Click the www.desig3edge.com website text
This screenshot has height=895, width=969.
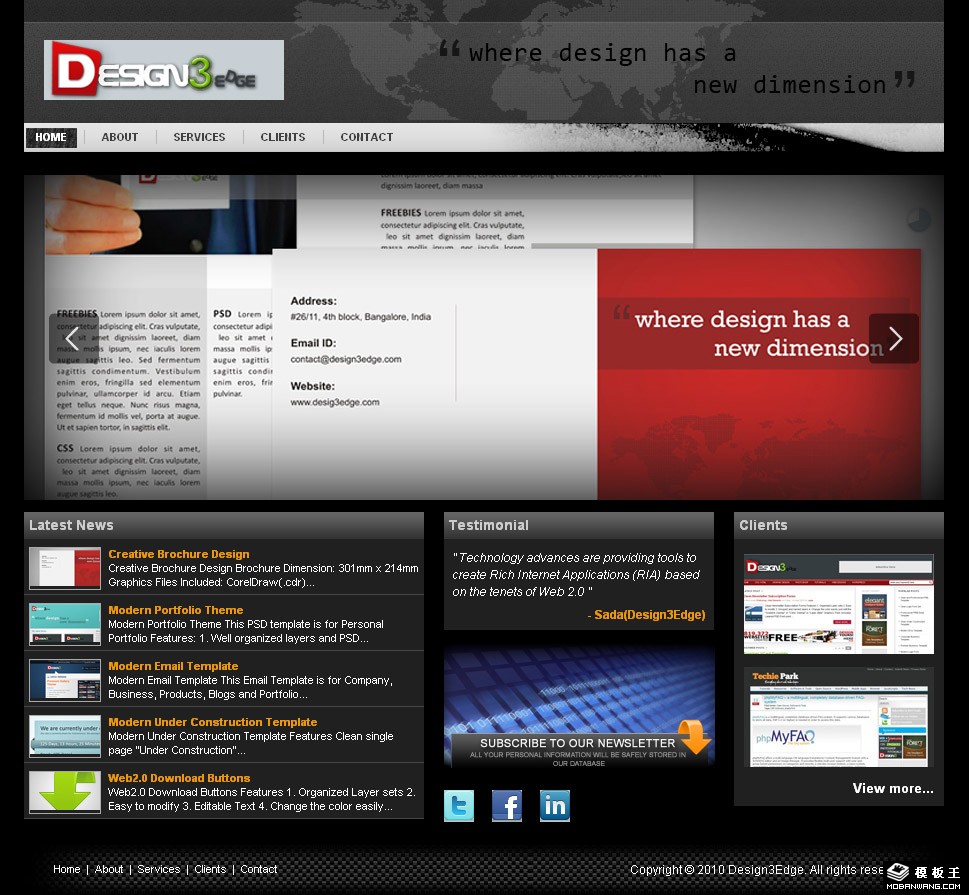(335, 402)
